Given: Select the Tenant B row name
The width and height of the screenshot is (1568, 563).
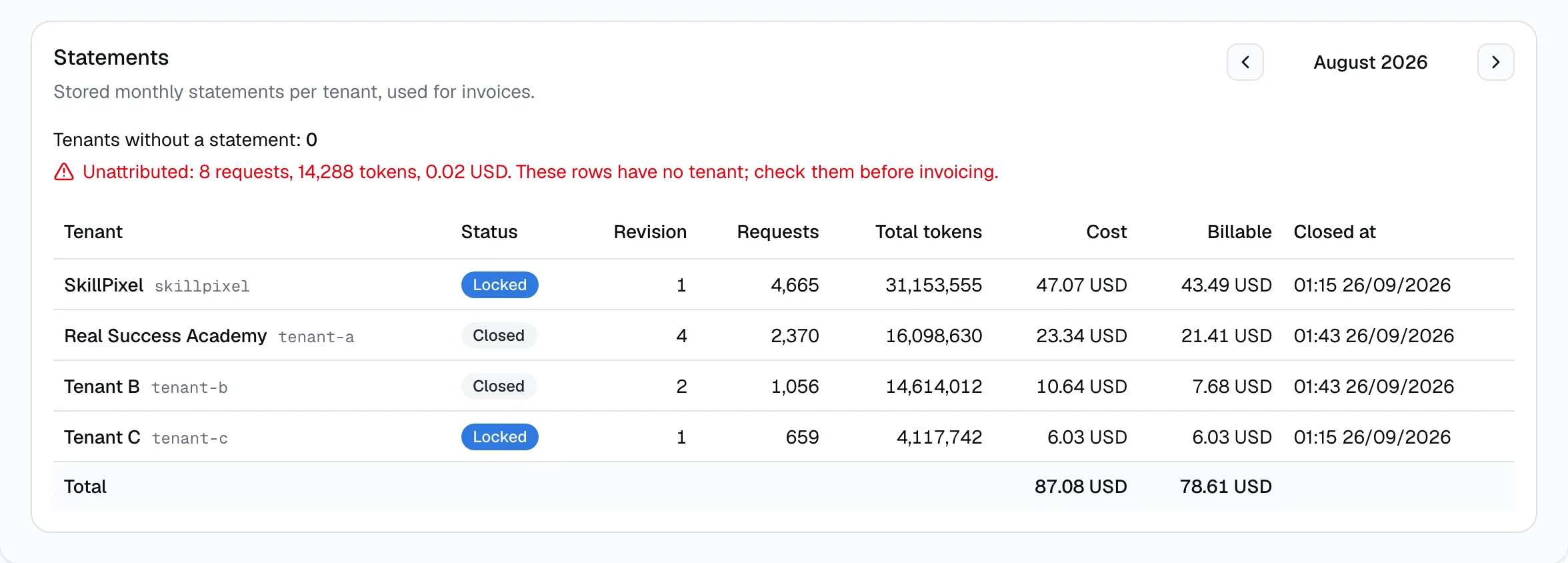Looking at the screenshot, I should point(102,387).
